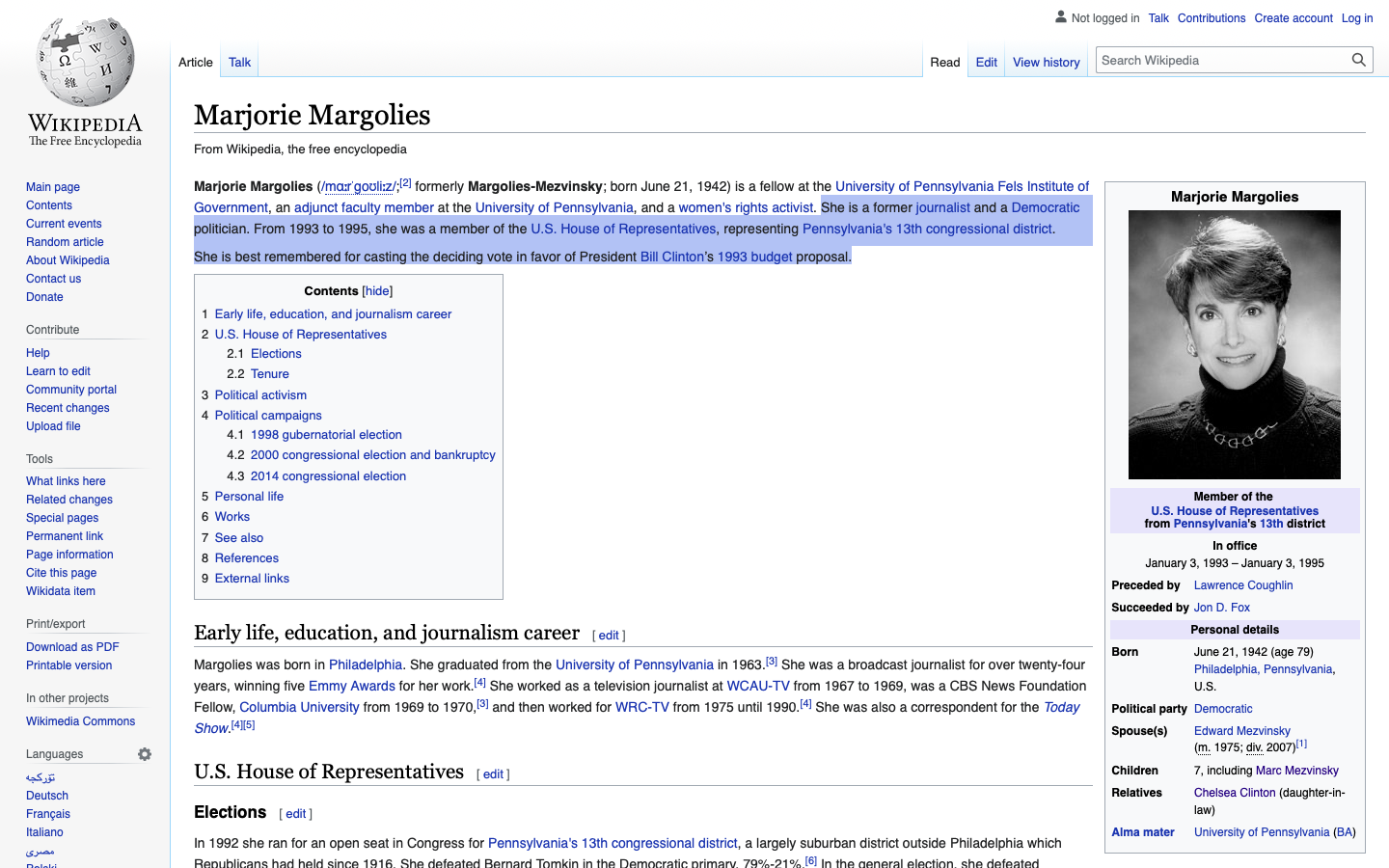
Task: Open Wikidata item link
Action: point(61,591)
